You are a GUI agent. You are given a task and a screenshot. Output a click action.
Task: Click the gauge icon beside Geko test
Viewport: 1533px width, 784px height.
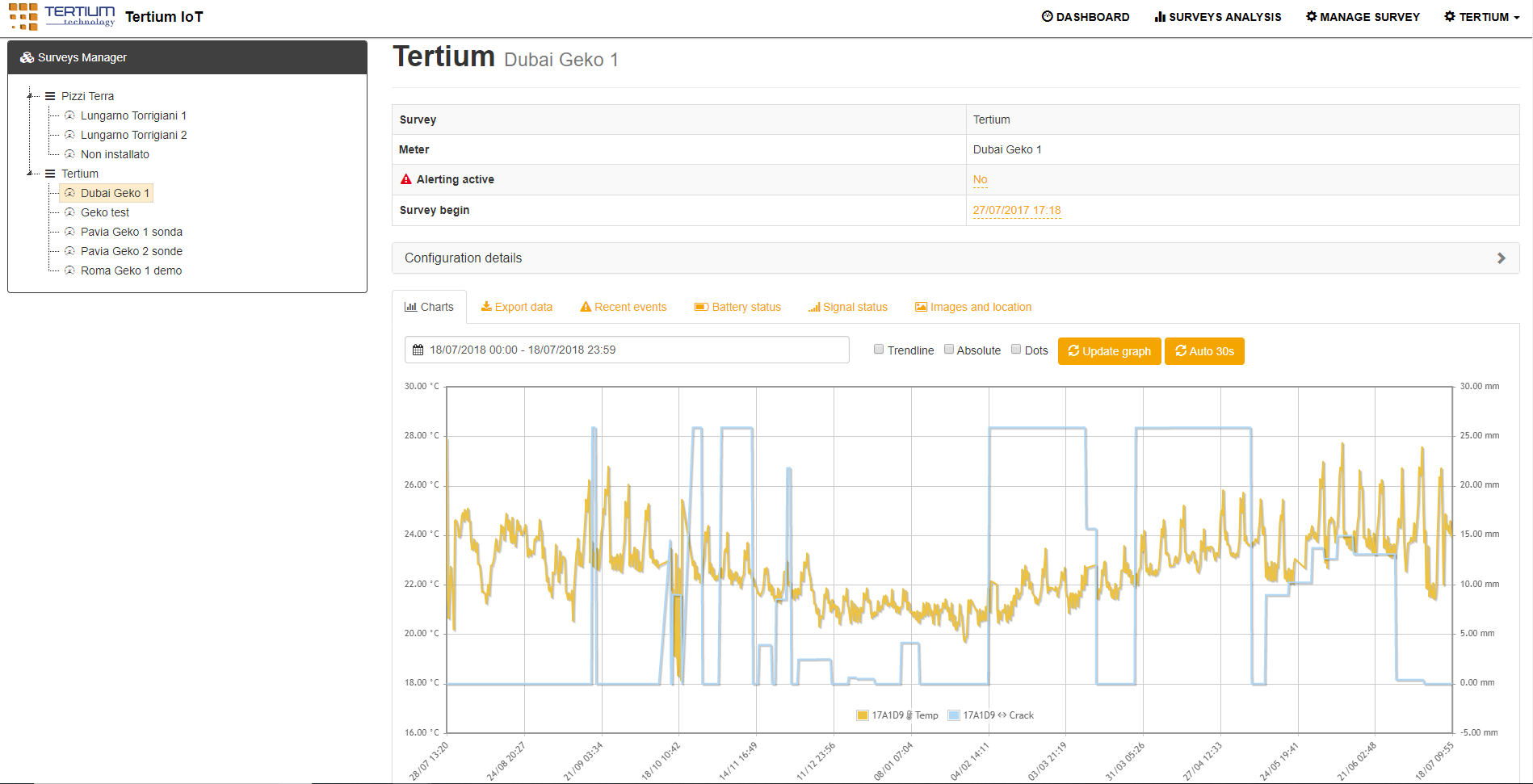click(x=69, y=212)
